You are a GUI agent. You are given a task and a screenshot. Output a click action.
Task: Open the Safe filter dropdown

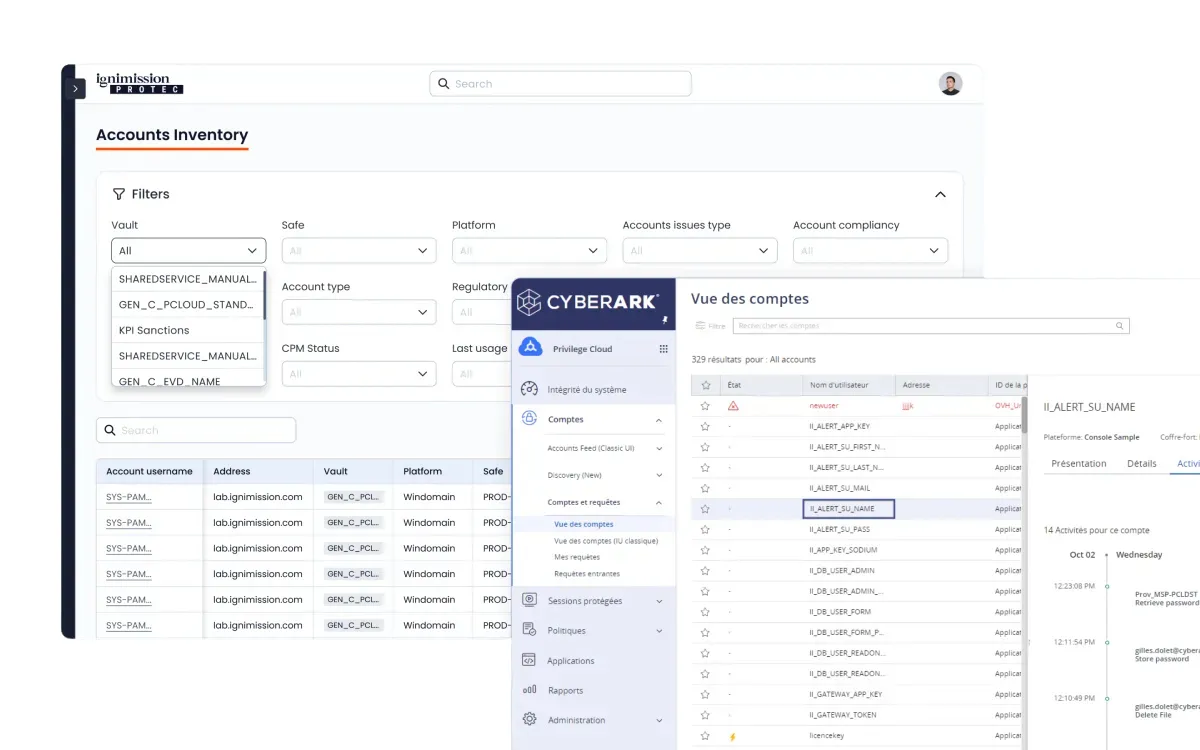click(359, 251)
